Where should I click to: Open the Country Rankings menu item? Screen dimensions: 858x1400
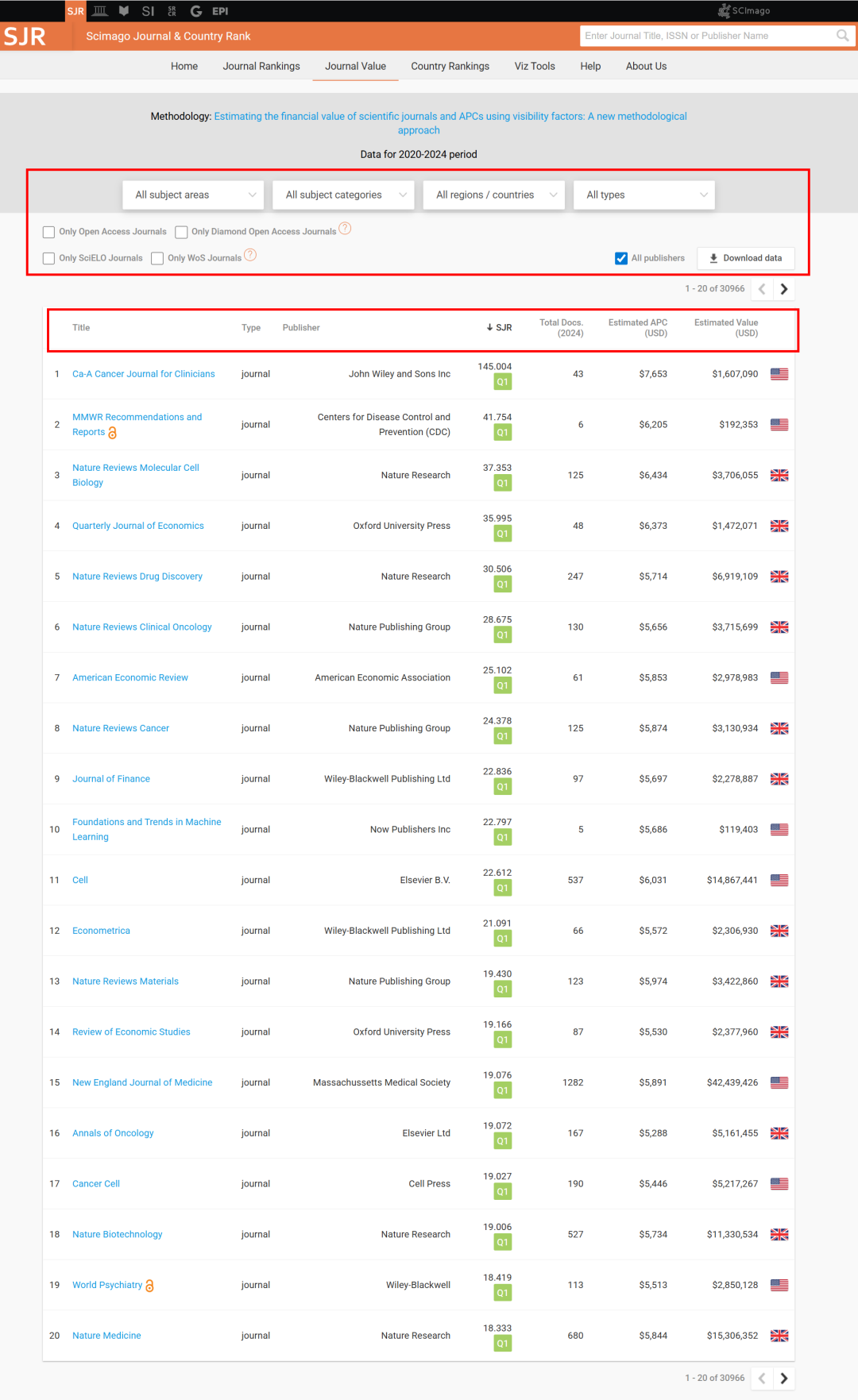[450, 66]
